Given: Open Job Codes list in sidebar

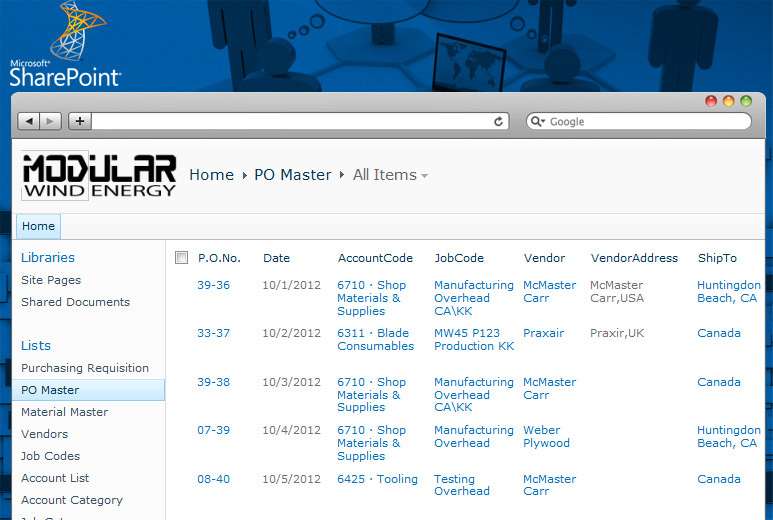Looking at the screenshot, I should (x=50, y=456).
